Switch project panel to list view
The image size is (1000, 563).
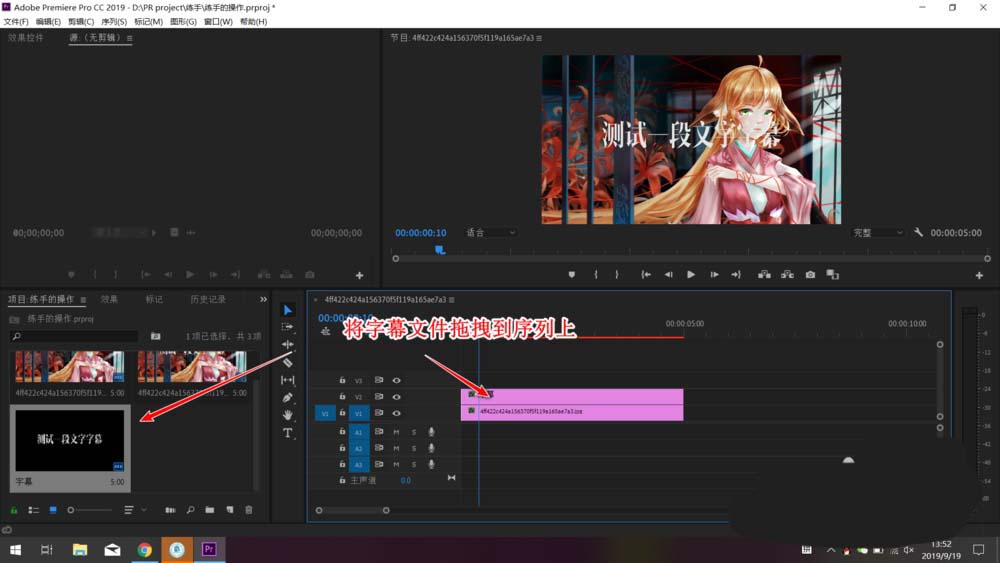coord(34,510)
